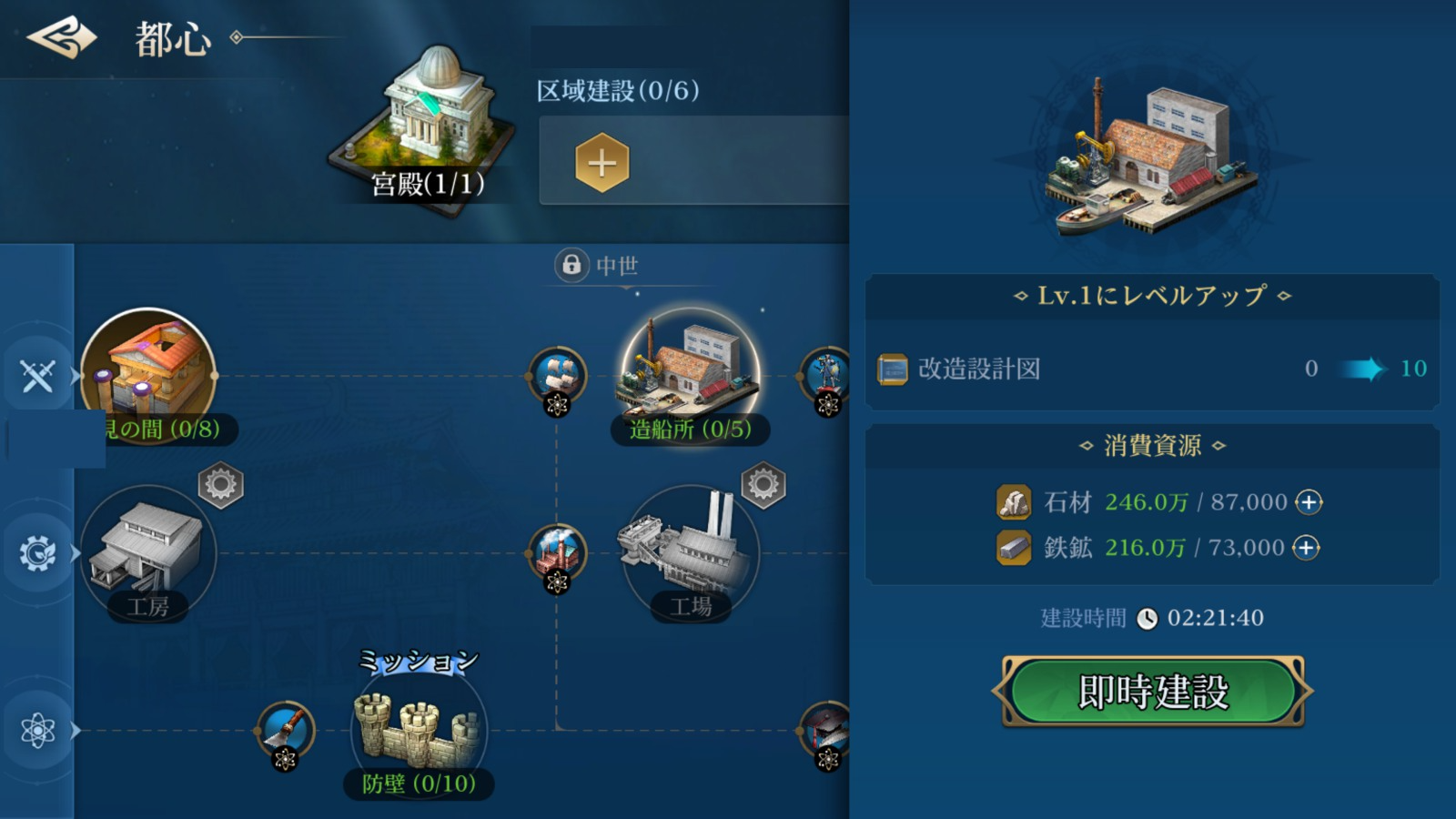Click the locked 中世 era label

(597, 265)
